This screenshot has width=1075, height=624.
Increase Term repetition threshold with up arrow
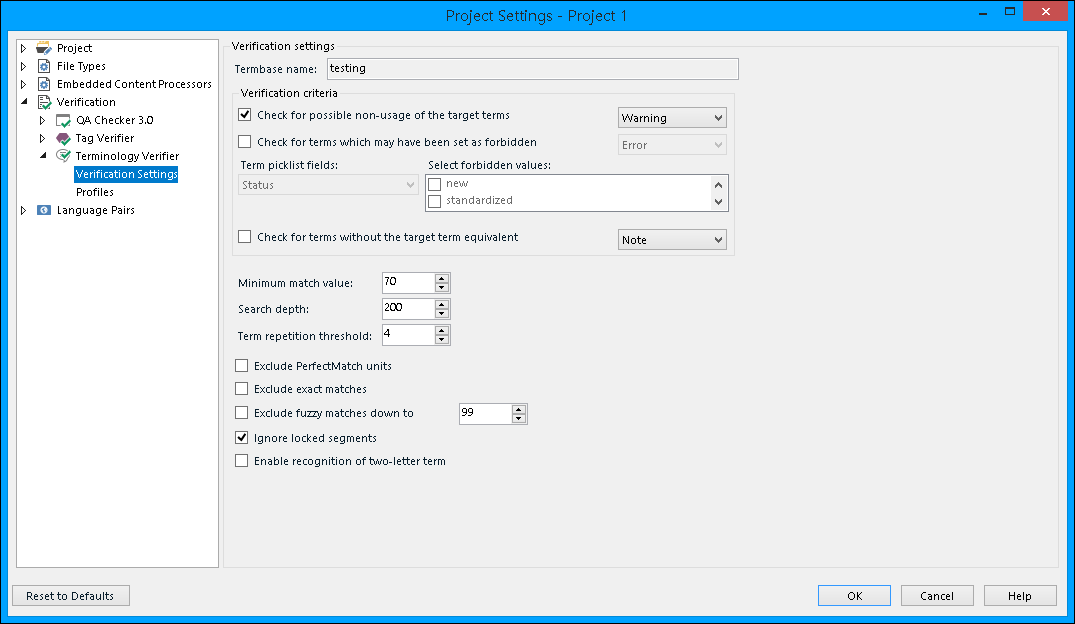(x=442, y=330)
